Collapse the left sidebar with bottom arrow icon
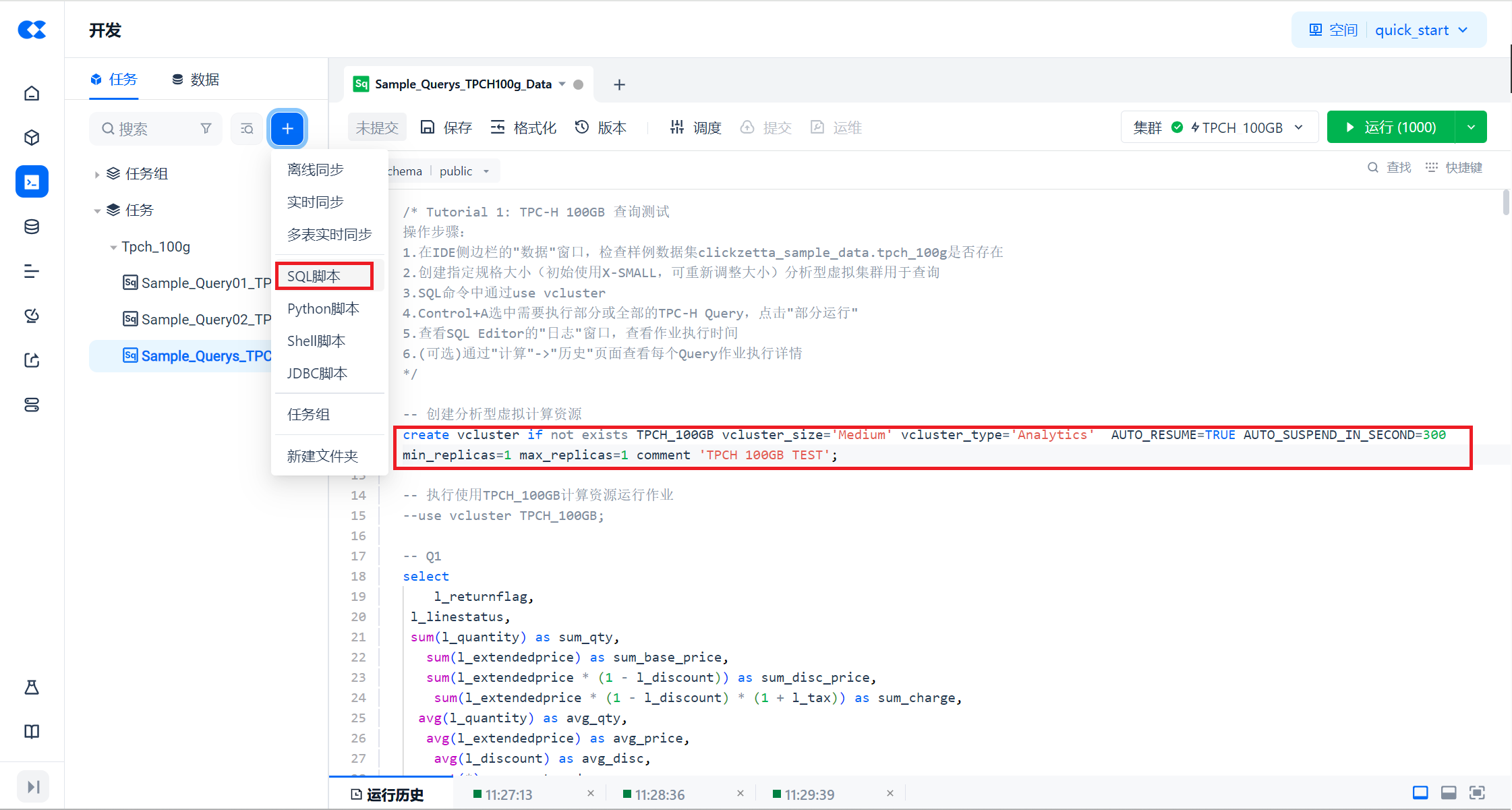This screenshot has height=810, width=1512. pos(33,786)
